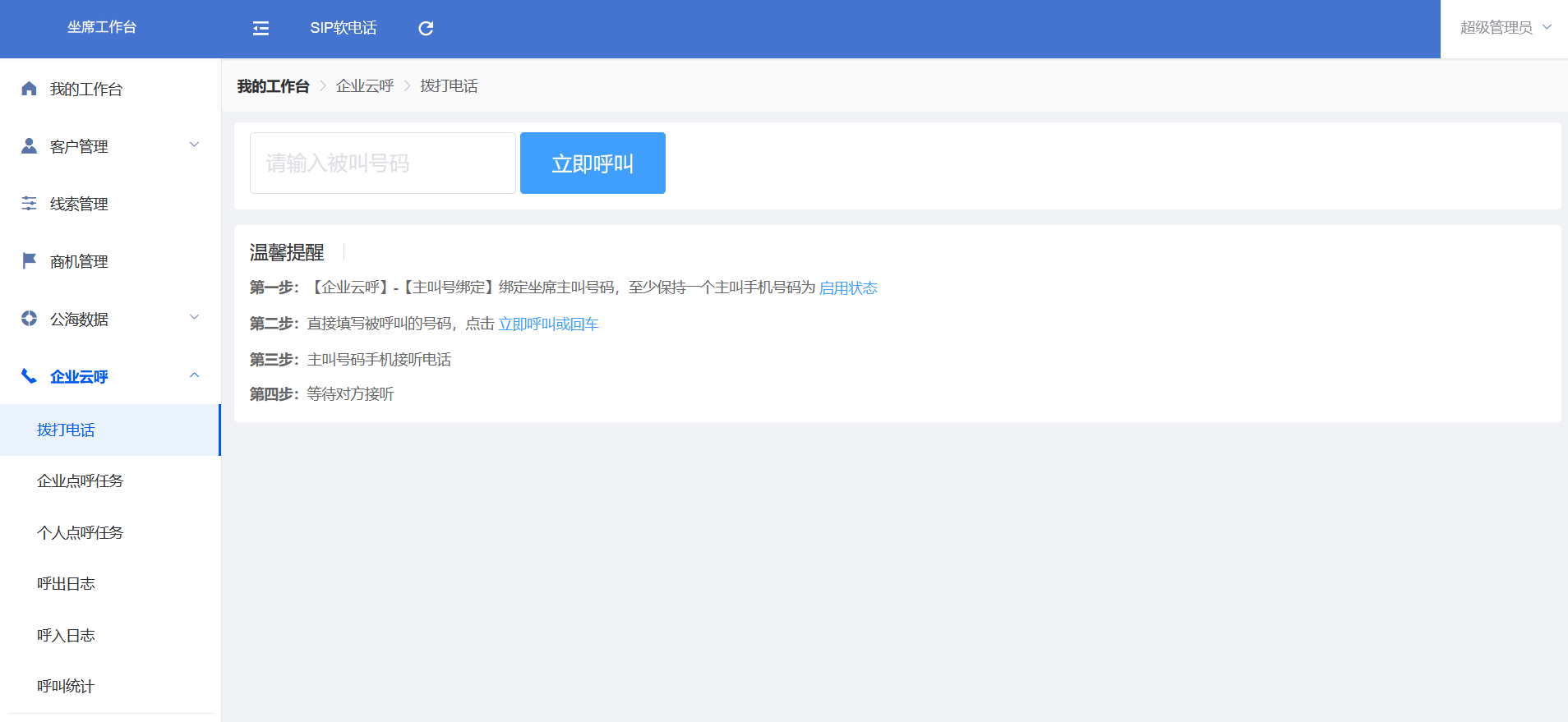Focus the 请输入被叫号码 input field
This screenshot has width=1568, height=722.
point(383,163)
